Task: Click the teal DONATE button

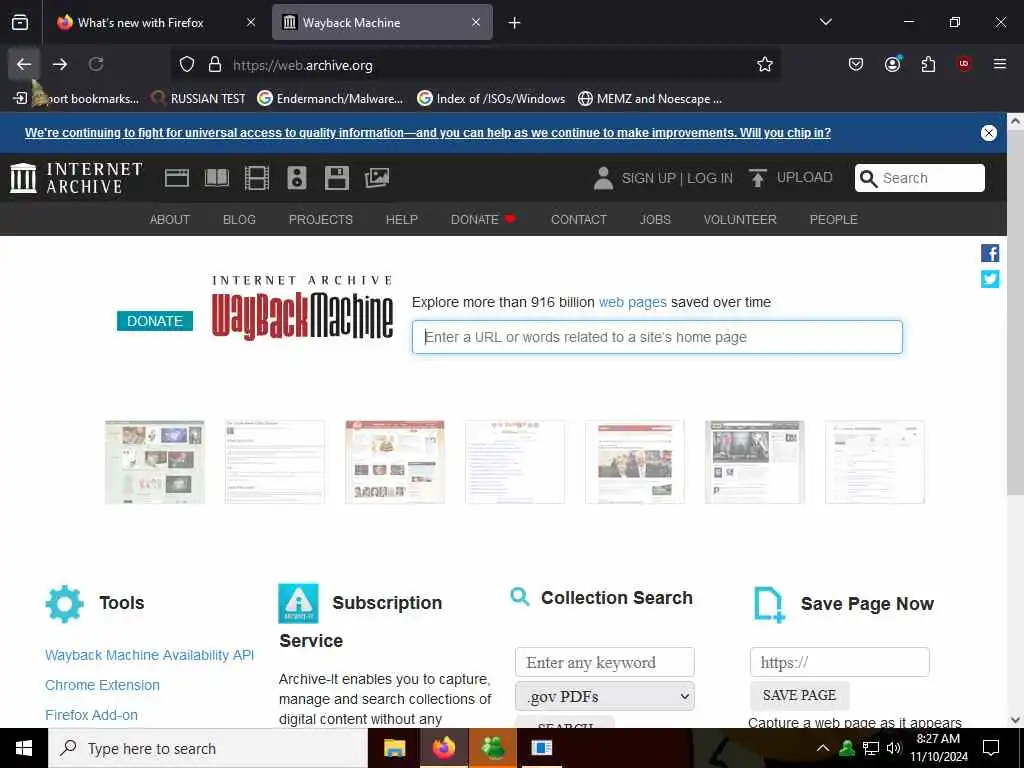Action: click(x=155, y=321)
